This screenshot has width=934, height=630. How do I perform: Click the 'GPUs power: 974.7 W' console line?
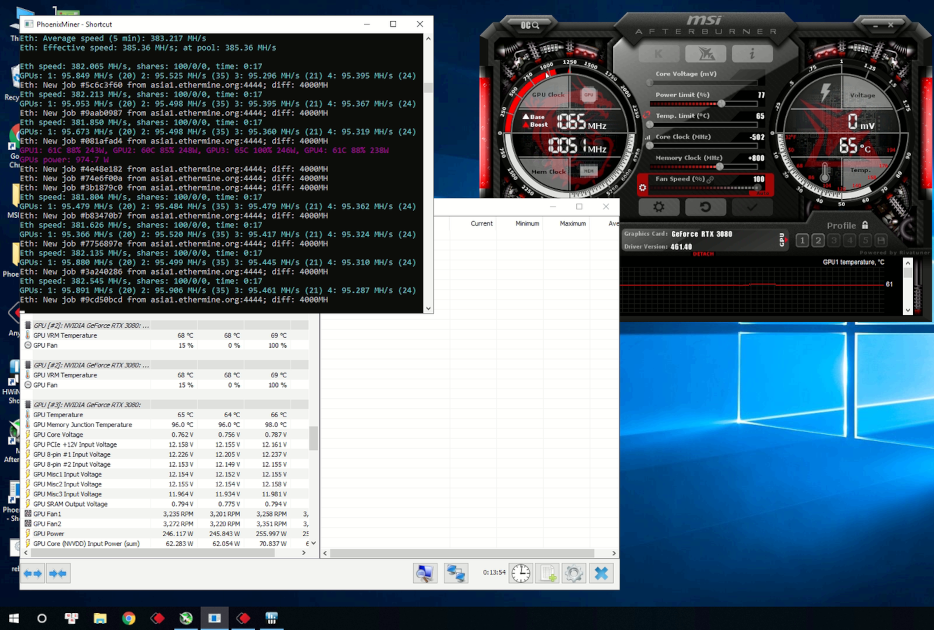(x=64, y=160)
